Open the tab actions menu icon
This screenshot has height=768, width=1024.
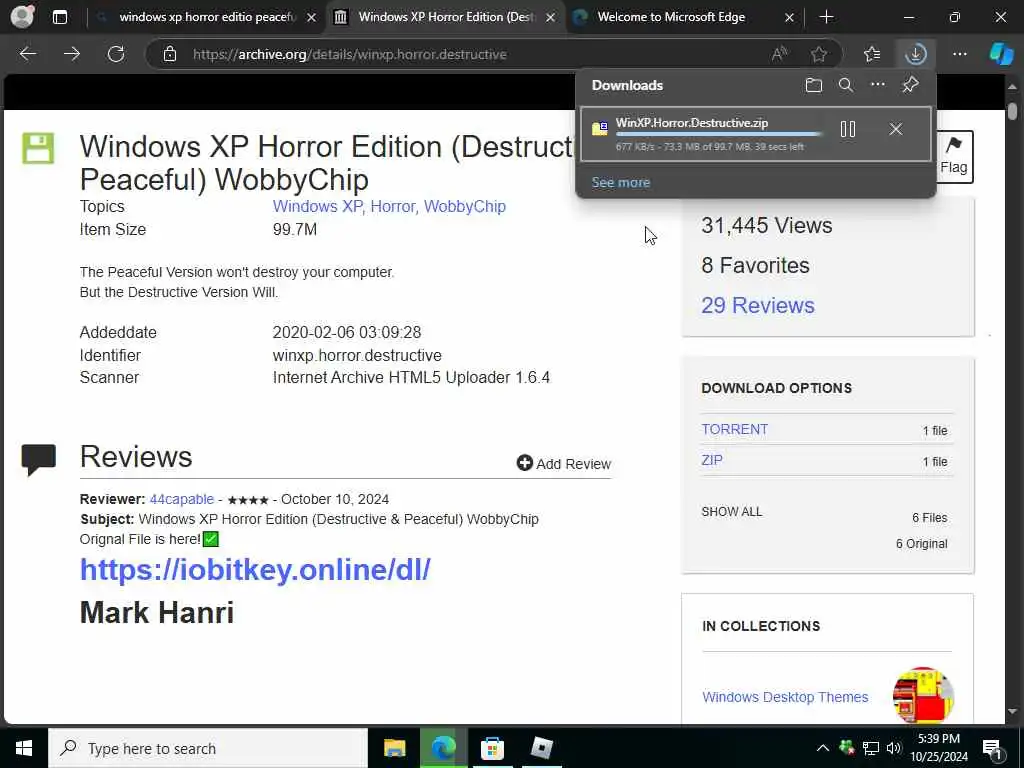(x=59, y=17)
